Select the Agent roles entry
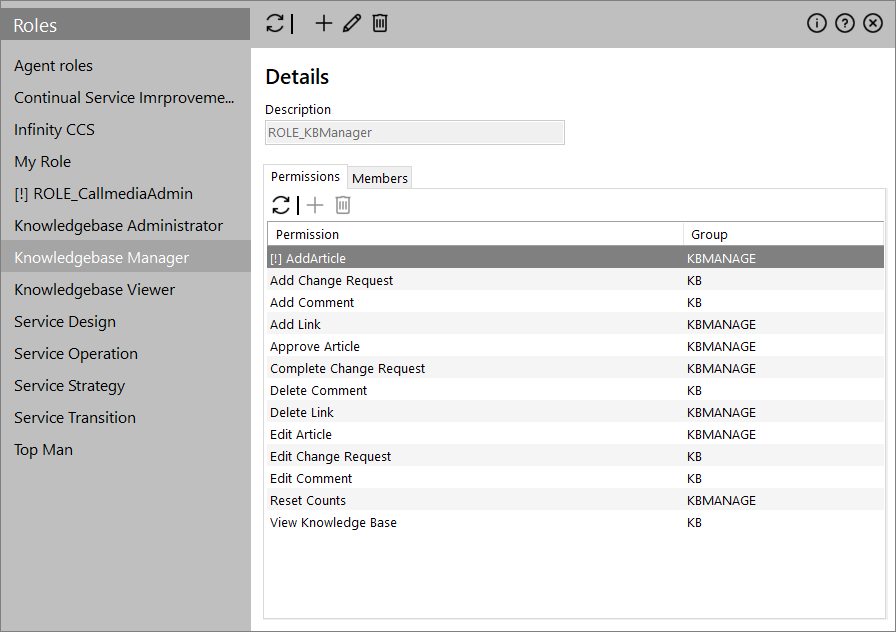 click(126, 66)
